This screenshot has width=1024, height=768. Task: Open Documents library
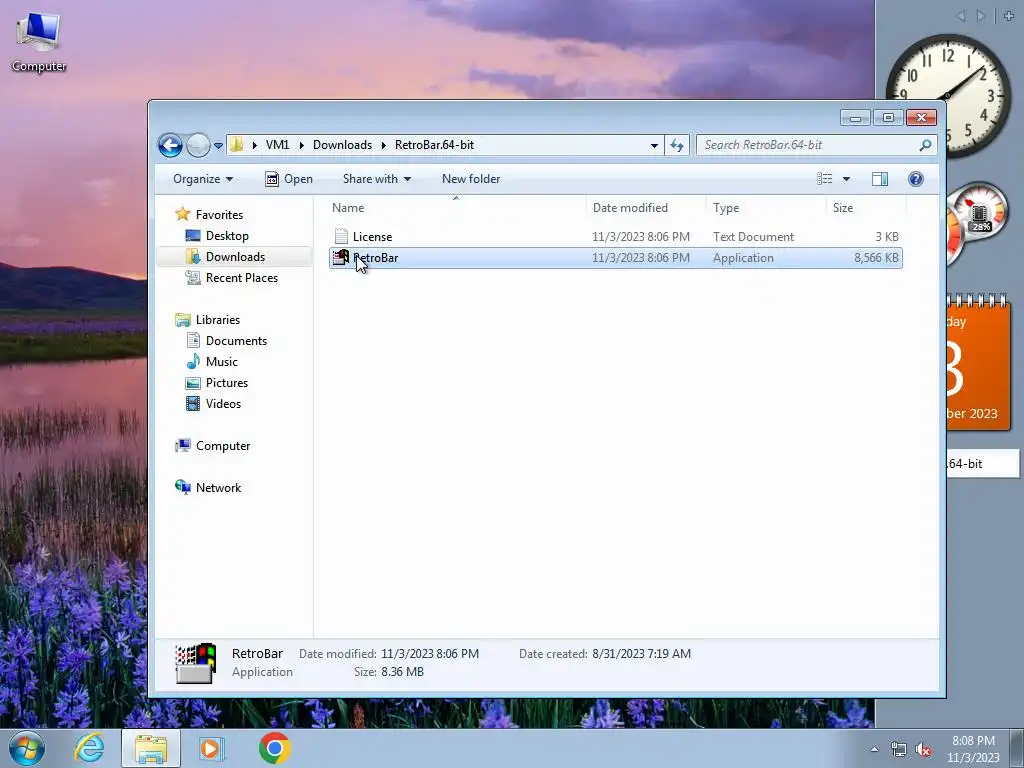pos(236,340)
